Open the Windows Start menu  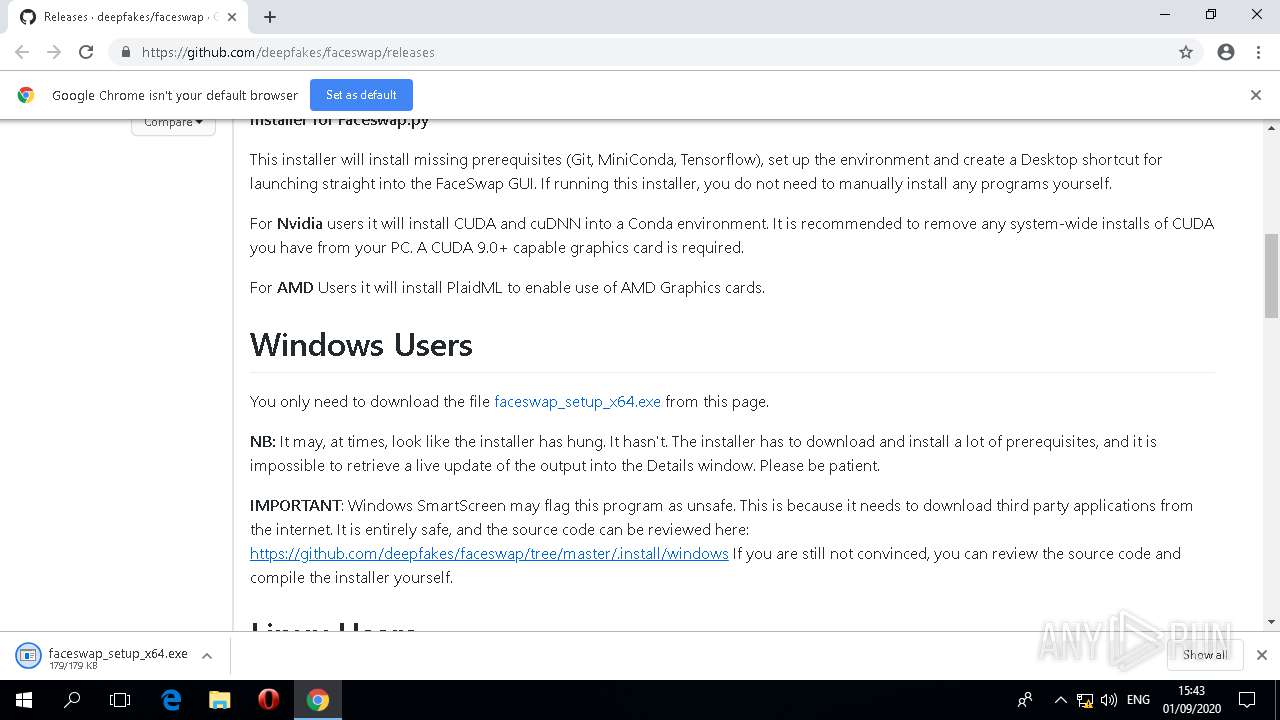(24, 700)
